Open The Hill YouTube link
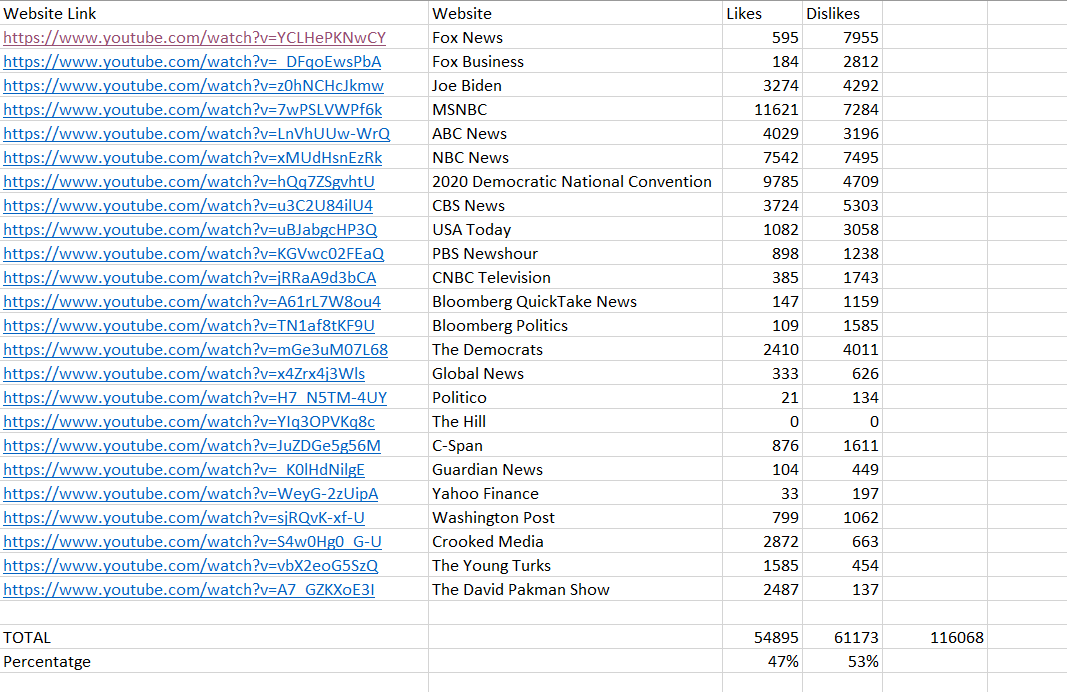Image resolution: width=1067 pixels, height=692 pixels. [189, 422]
